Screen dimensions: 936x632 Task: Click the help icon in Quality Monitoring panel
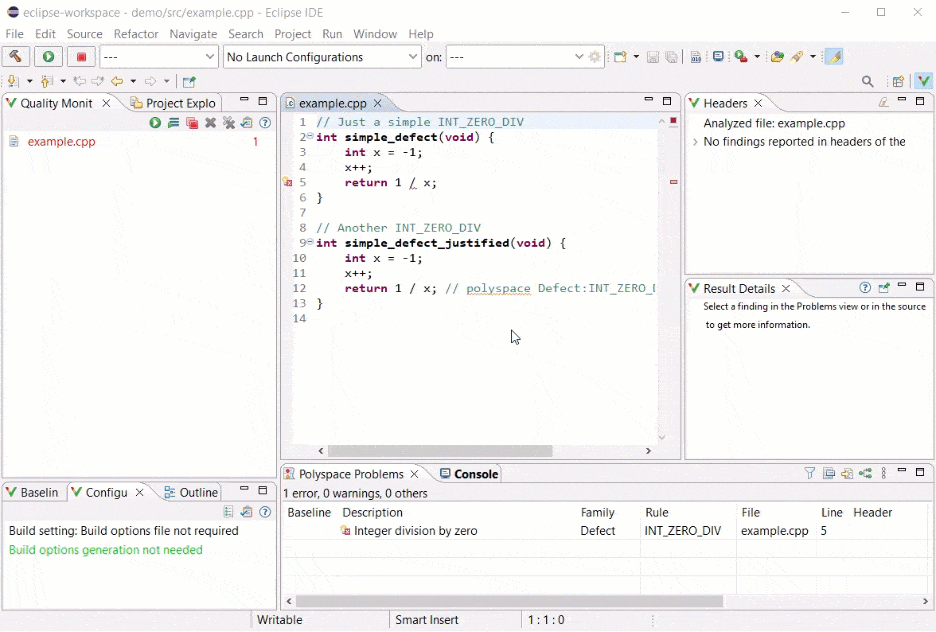tap(265, 123)
